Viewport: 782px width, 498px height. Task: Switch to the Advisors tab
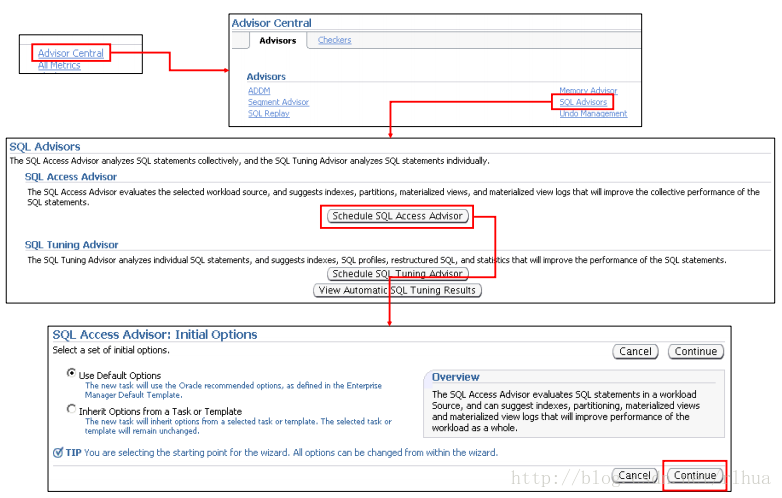pyautogui.click(x=277, y=41)
